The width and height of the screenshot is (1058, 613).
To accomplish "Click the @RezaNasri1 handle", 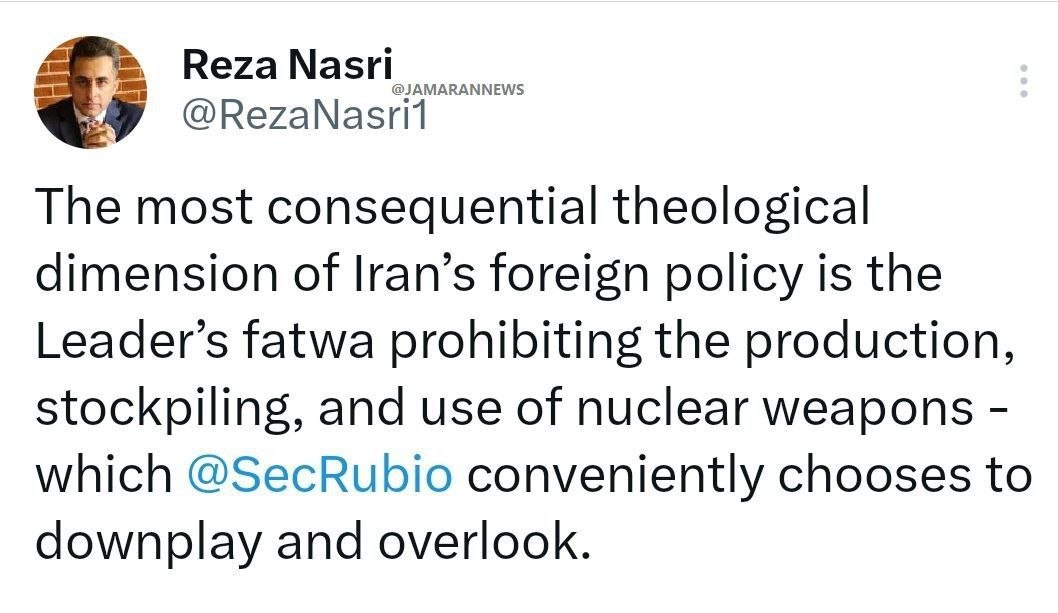I will pos(304,115).
